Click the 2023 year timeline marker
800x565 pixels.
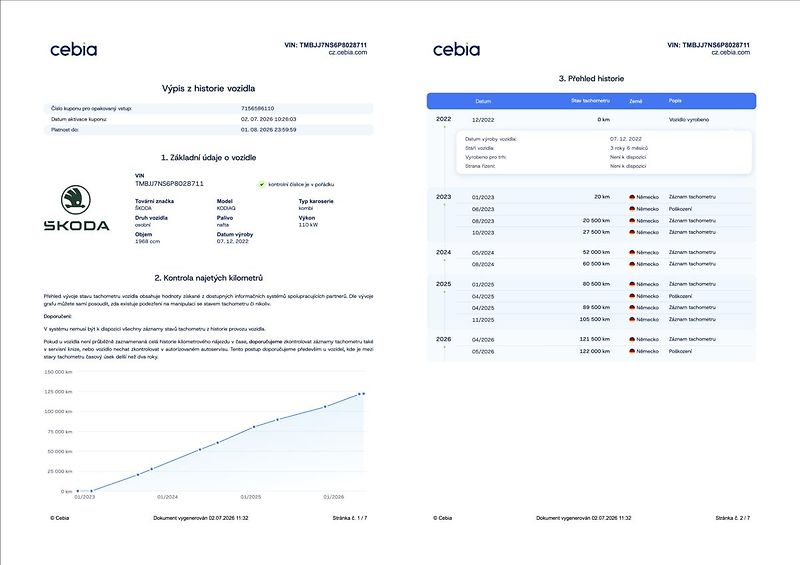point(443,197)
